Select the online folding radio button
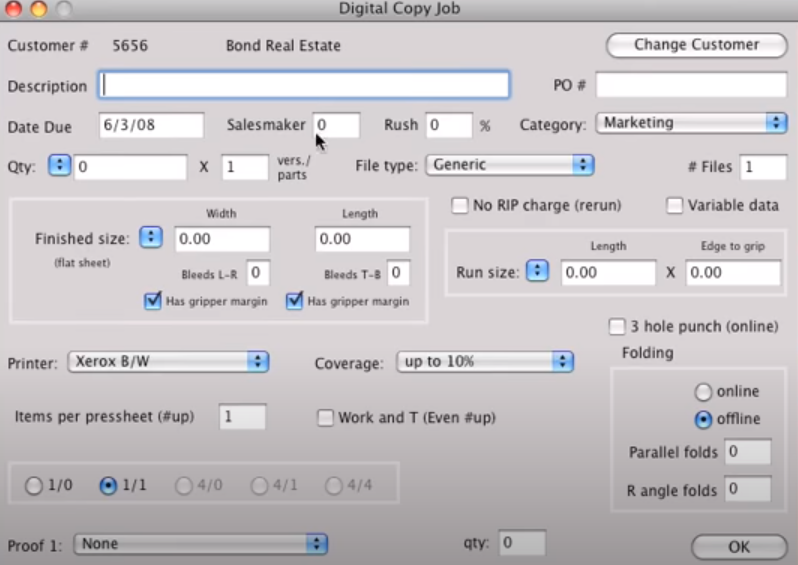This screenshot has width=798, height=565. pyautogui.click(x=703, y=392)
